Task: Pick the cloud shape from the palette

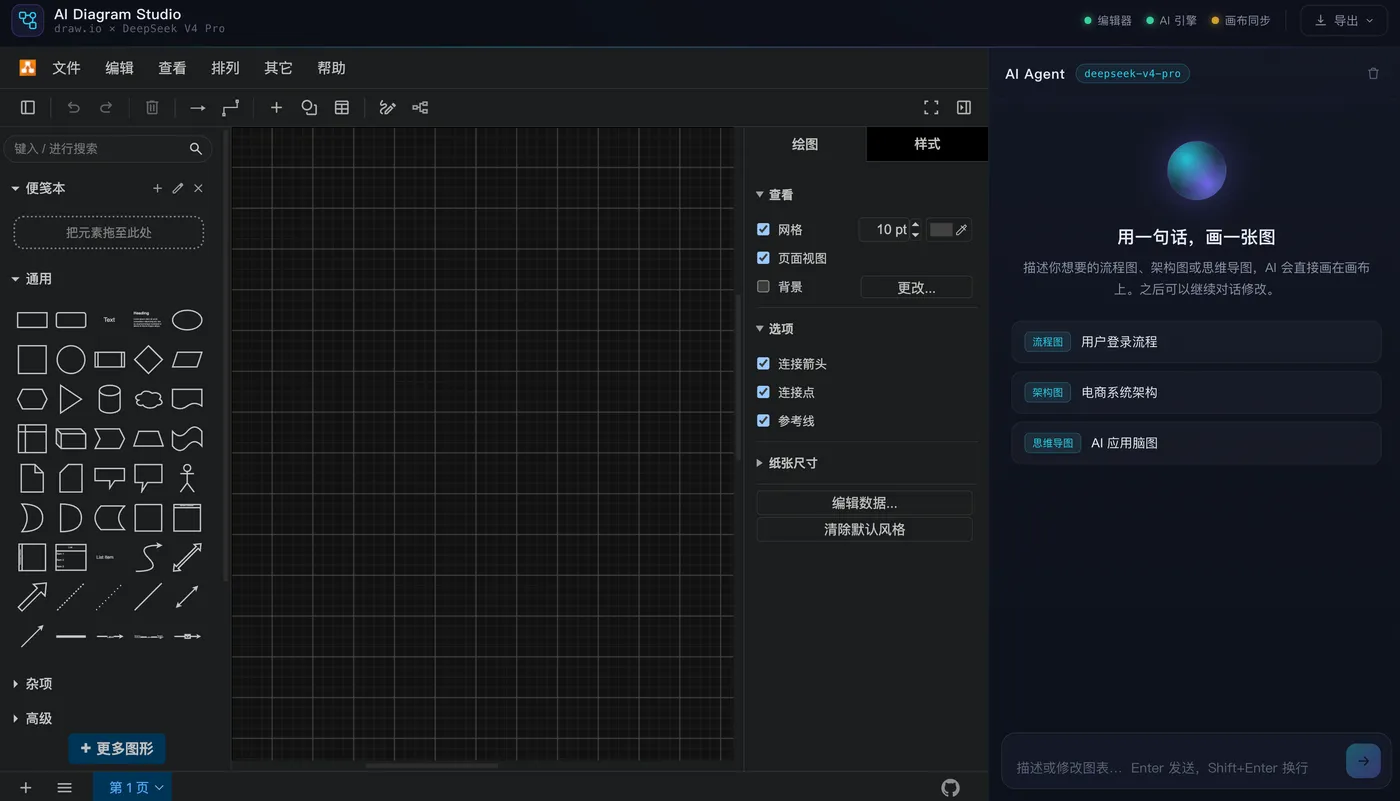Action: [x=148, y=399]
